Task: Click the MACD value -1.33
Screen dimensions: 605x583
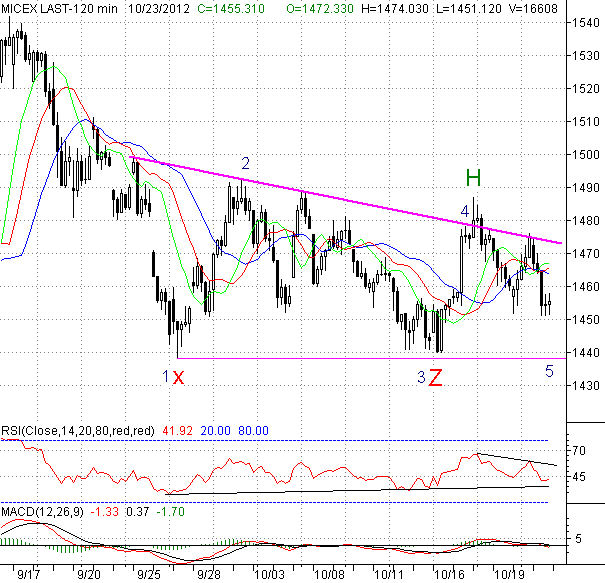Action: [x=104, y=512]
